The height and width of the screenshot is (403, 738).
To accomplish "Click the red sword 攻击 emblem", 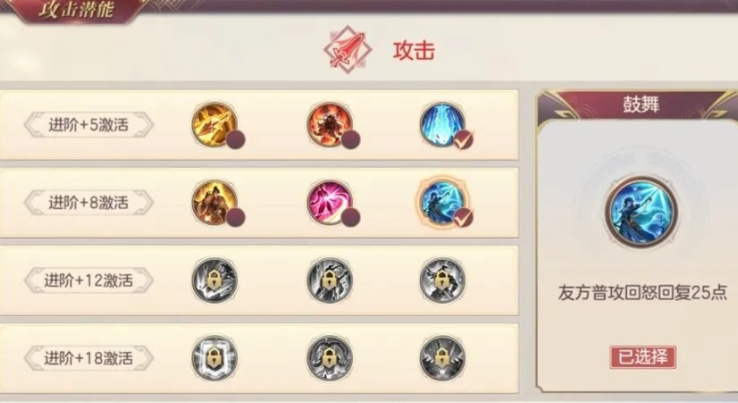I will coord(347,50).
